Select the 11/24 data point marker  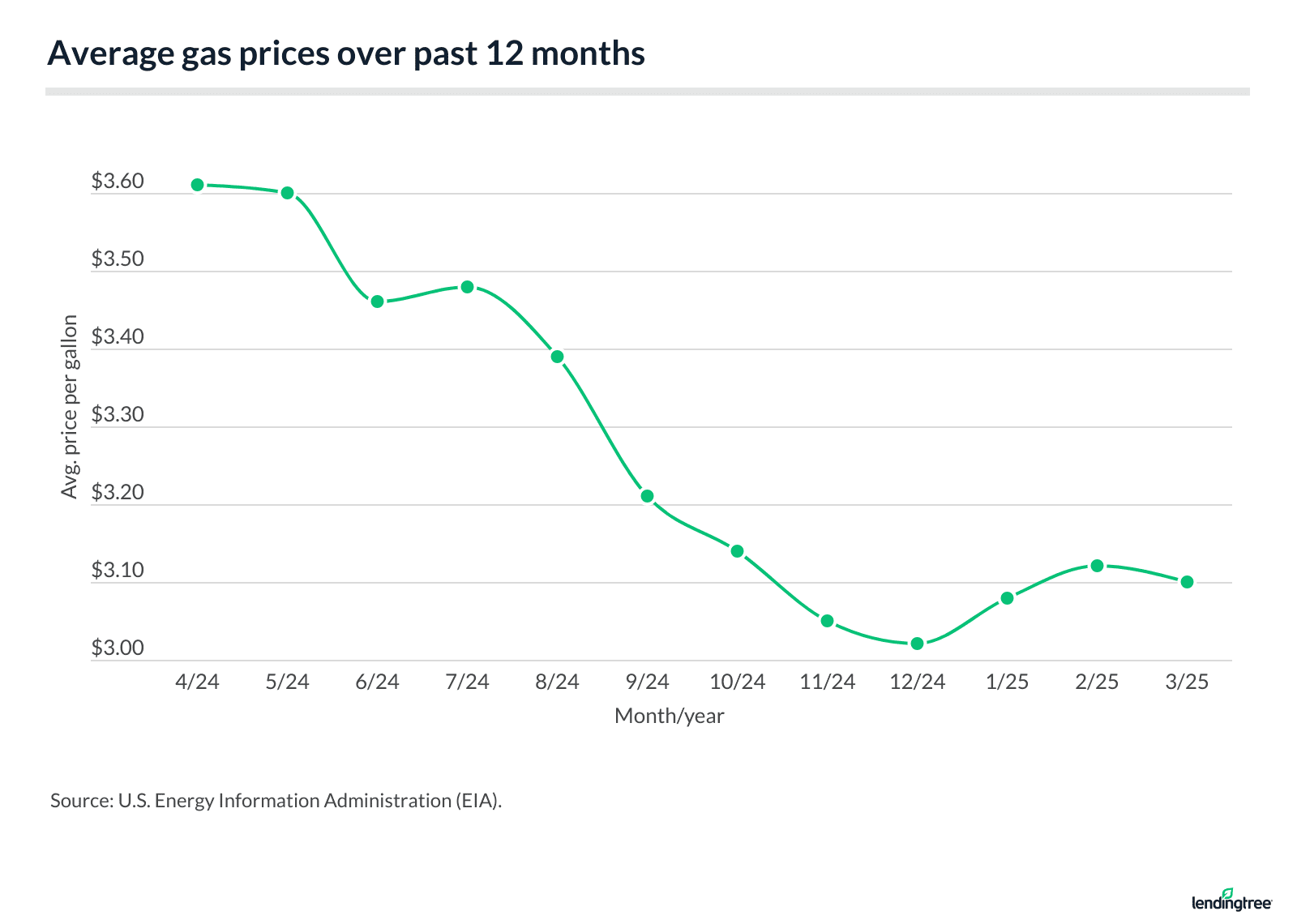point(827,621)
